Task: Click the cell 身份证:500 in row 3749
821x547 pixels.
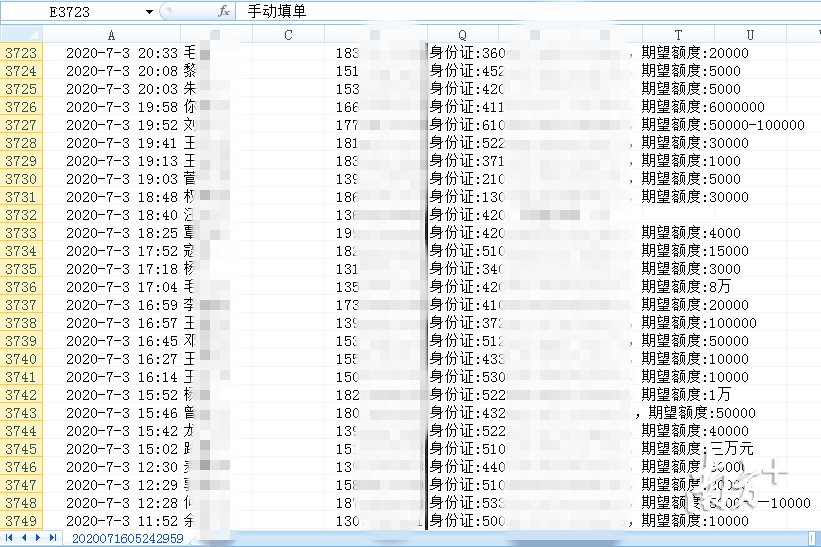Action: pyautogui.click(x=467, y=521)
